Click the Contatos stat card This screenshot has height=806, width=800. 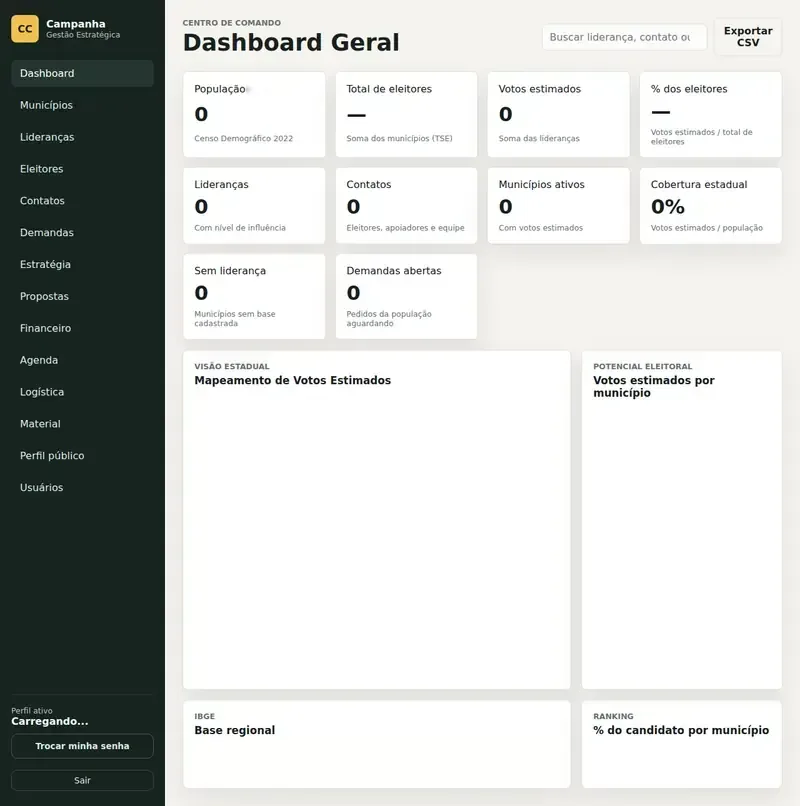[406, 206]
